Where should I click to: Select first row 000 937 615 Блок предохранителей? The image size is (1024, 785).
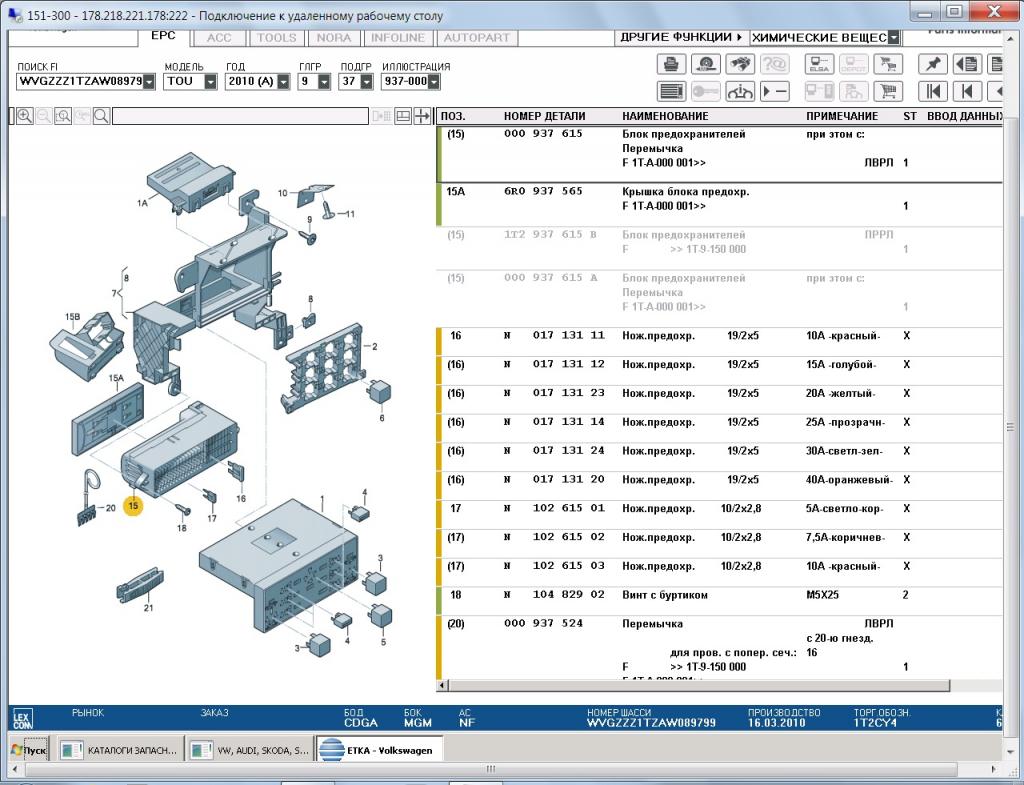[x=720, y=154]
